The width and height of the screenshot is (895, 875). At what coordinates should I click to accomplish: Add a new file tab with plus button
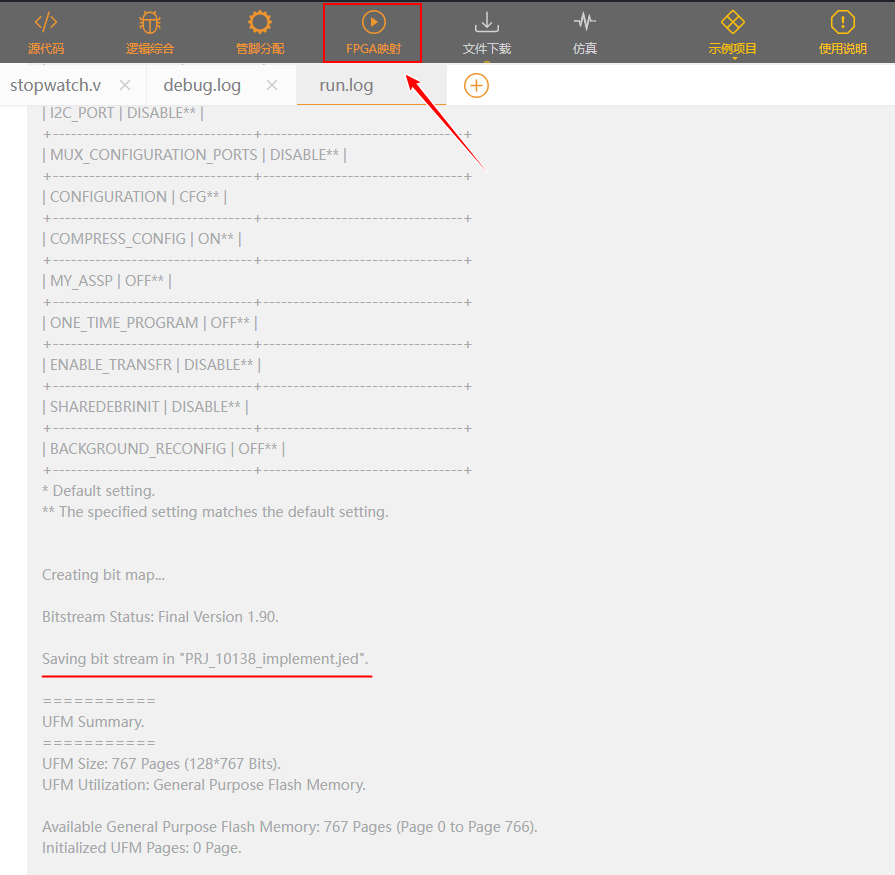tap(476, 86)
